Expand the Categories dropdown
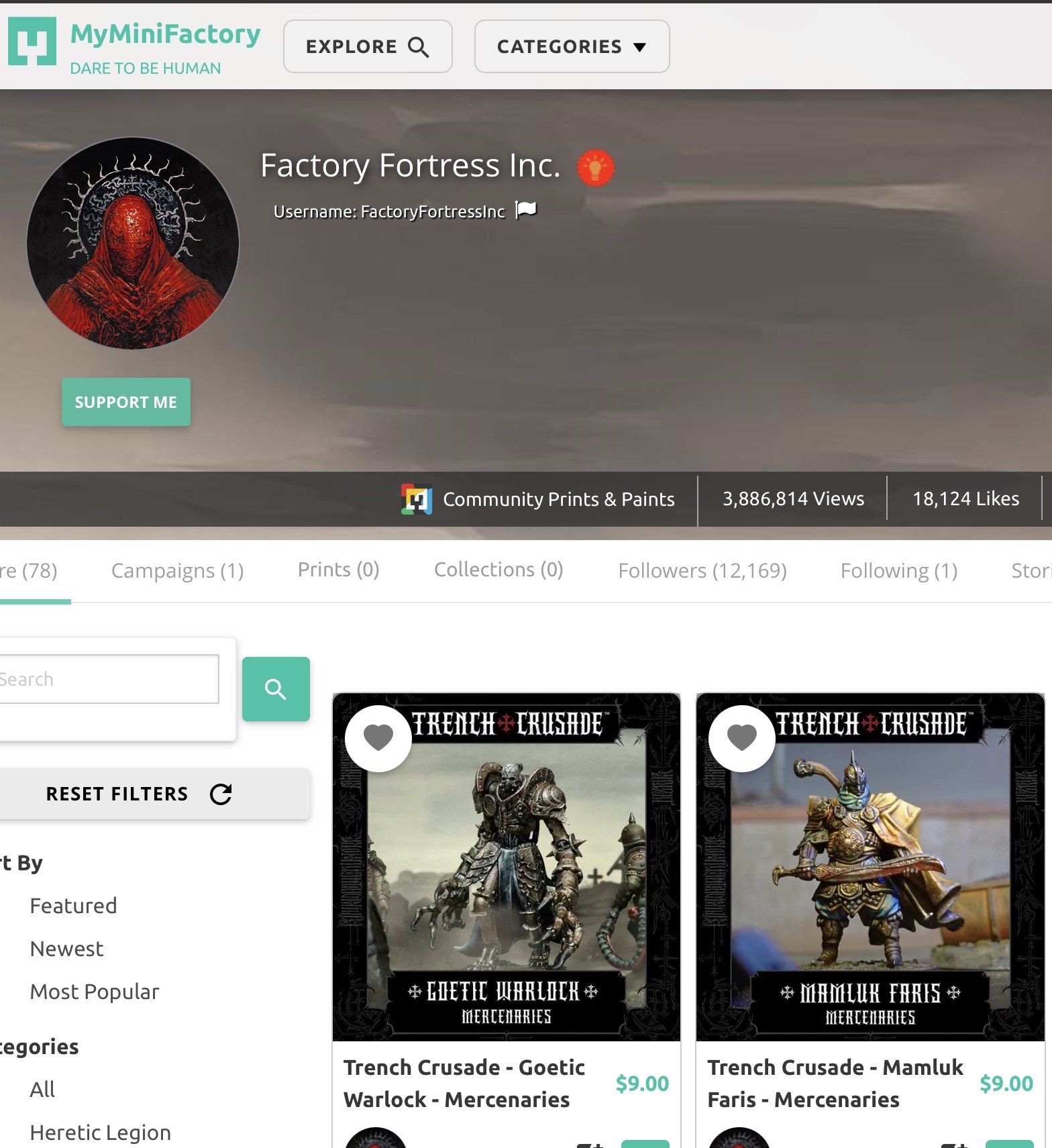1052x1148 pixels. [x=572, y=46]
